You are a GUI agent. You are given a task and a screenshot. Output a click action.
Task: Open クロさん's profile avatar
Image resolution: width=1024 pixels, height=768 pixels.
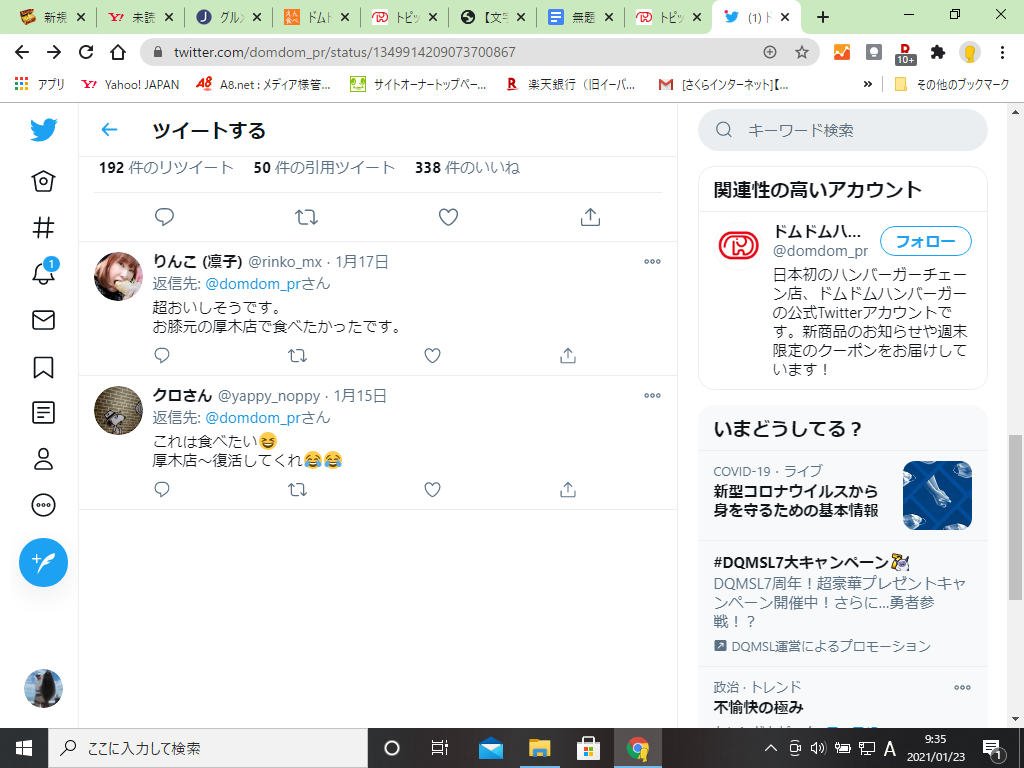pyautogui.click(x=118, y=410)
